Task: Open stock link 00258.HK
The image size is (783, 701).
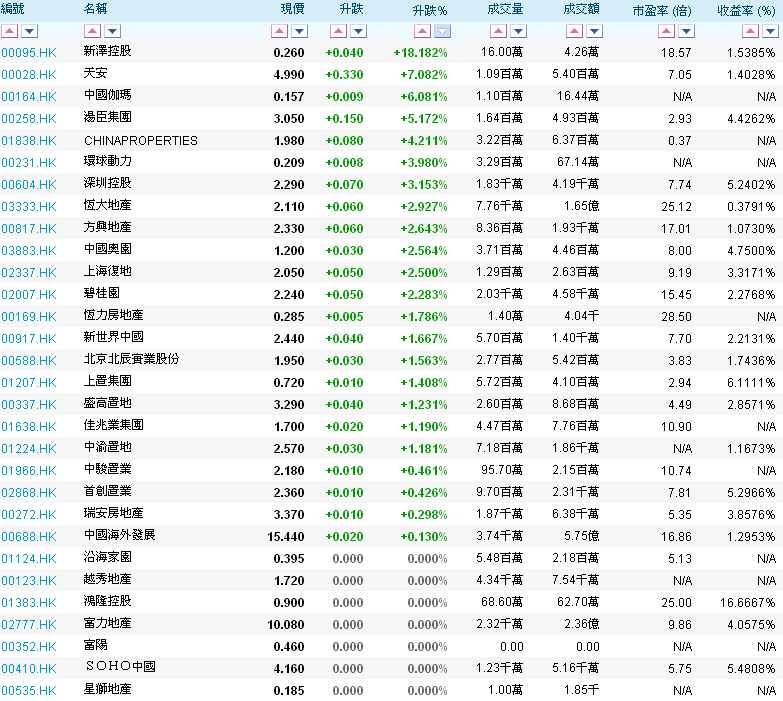Action: (29, 119)
